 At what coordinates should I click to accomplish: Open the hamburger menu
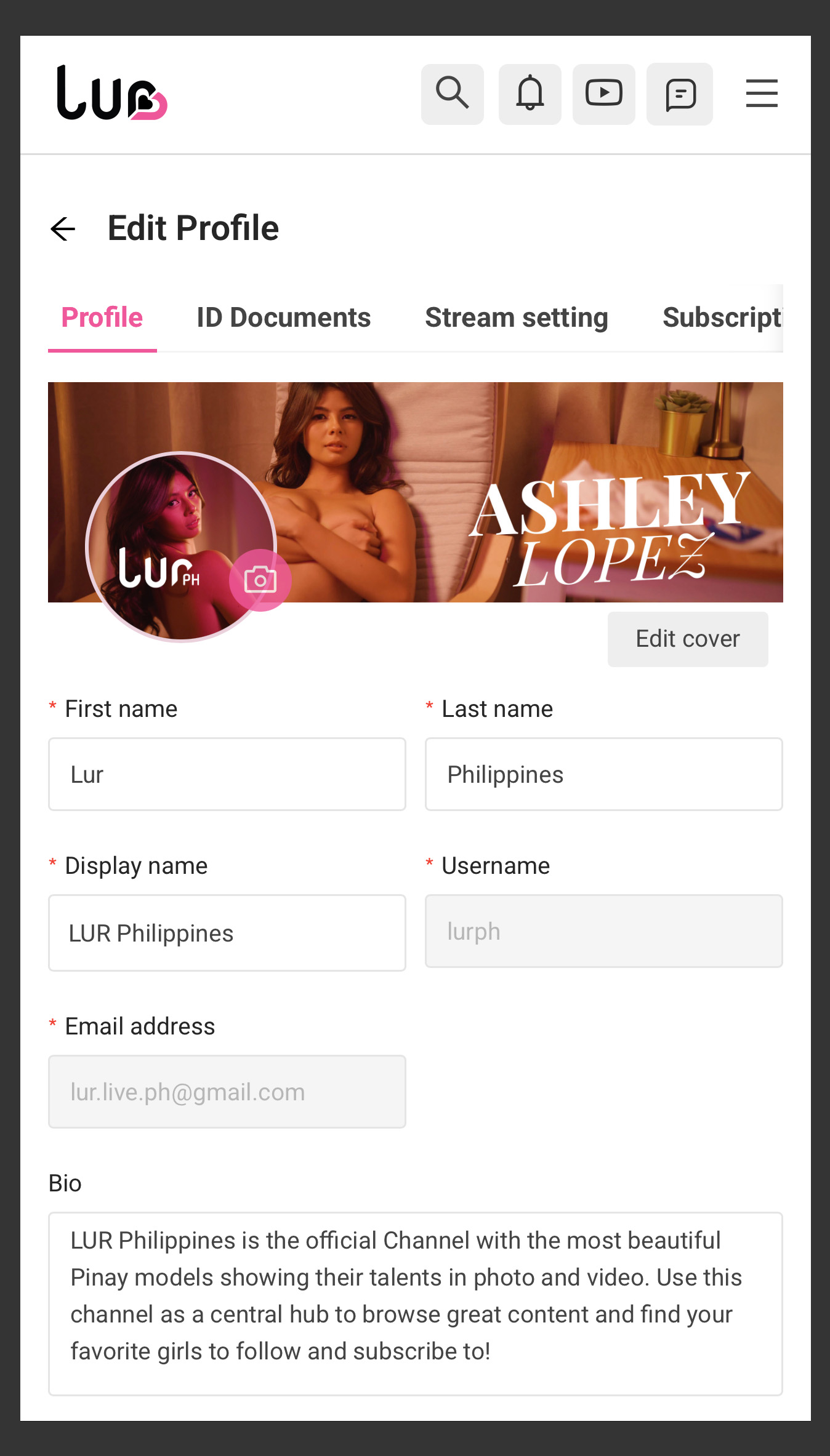[x=762, y=94]
